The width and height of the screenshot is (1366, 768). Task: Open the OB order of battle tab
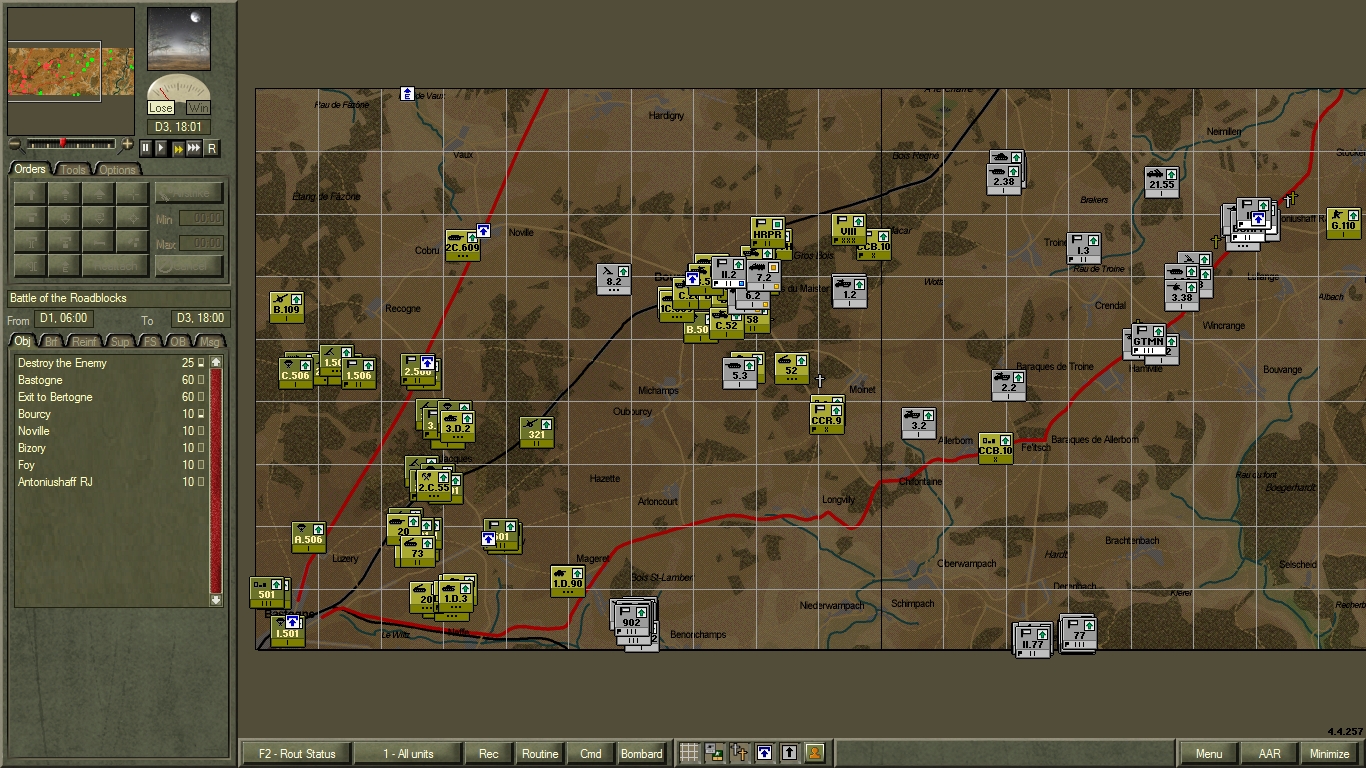tap(178, 342)
